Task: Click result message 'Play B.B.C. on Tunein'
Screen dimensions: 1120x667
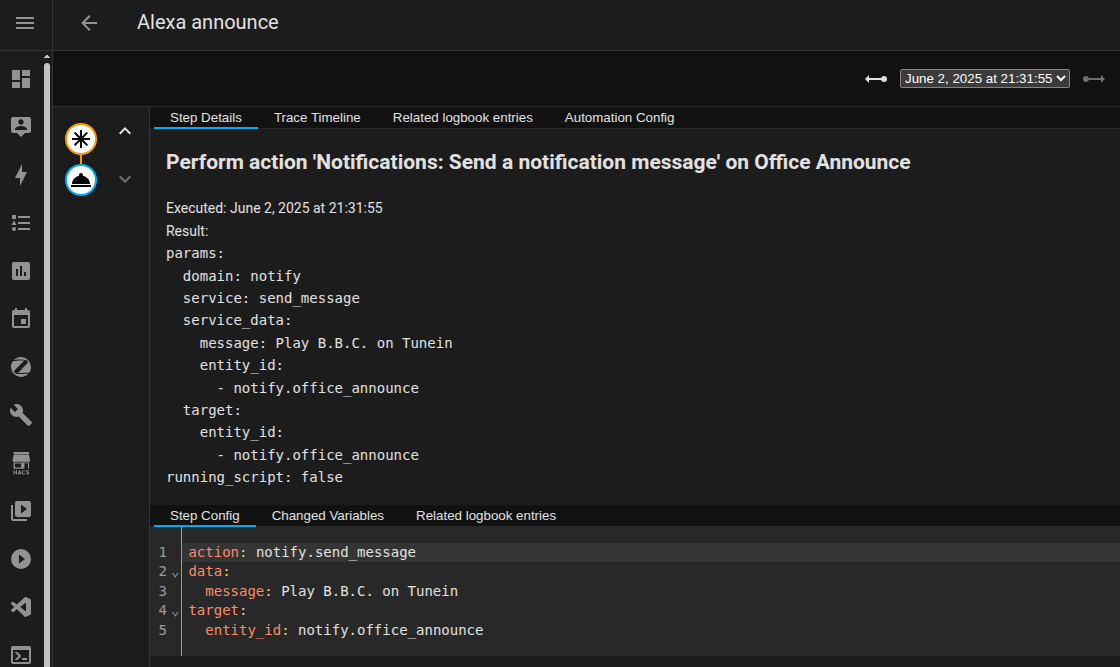Action: point(364,343)
